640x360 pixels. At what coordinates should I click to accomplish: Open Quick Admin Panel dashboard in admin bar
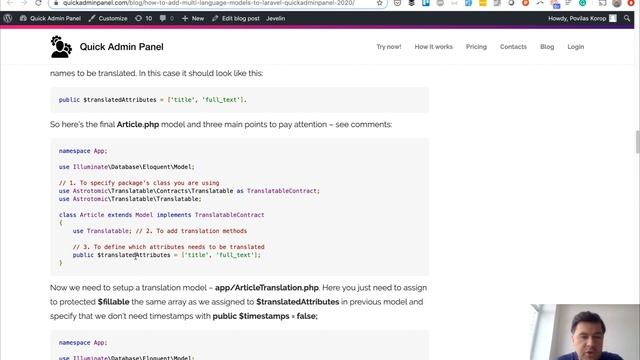(50, 18)
